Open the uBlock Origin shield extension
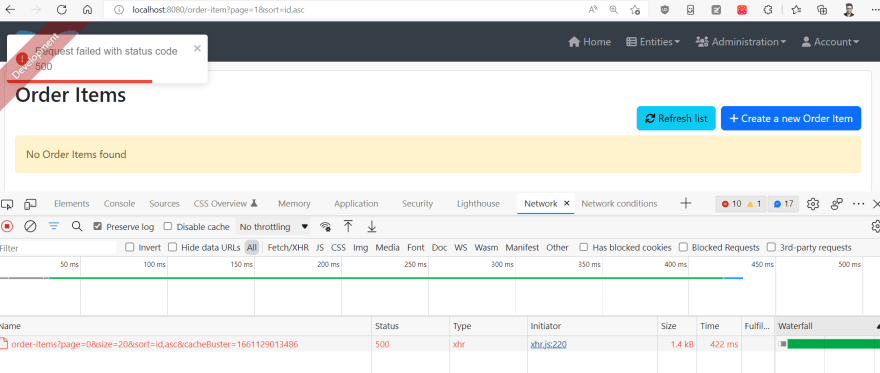Screen dimensions: 880x373 [664, 10]
